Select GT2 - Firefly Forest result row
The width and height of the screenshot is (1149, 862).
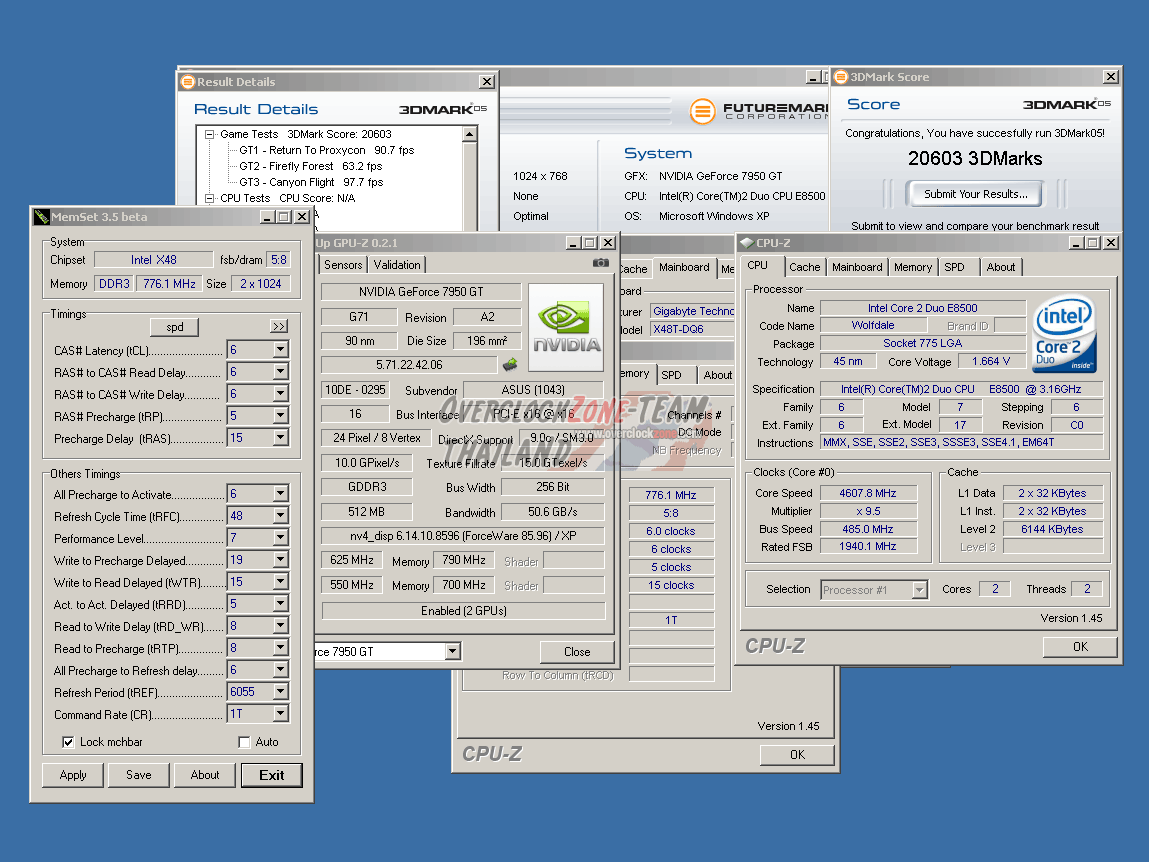[x=311, y=166]
